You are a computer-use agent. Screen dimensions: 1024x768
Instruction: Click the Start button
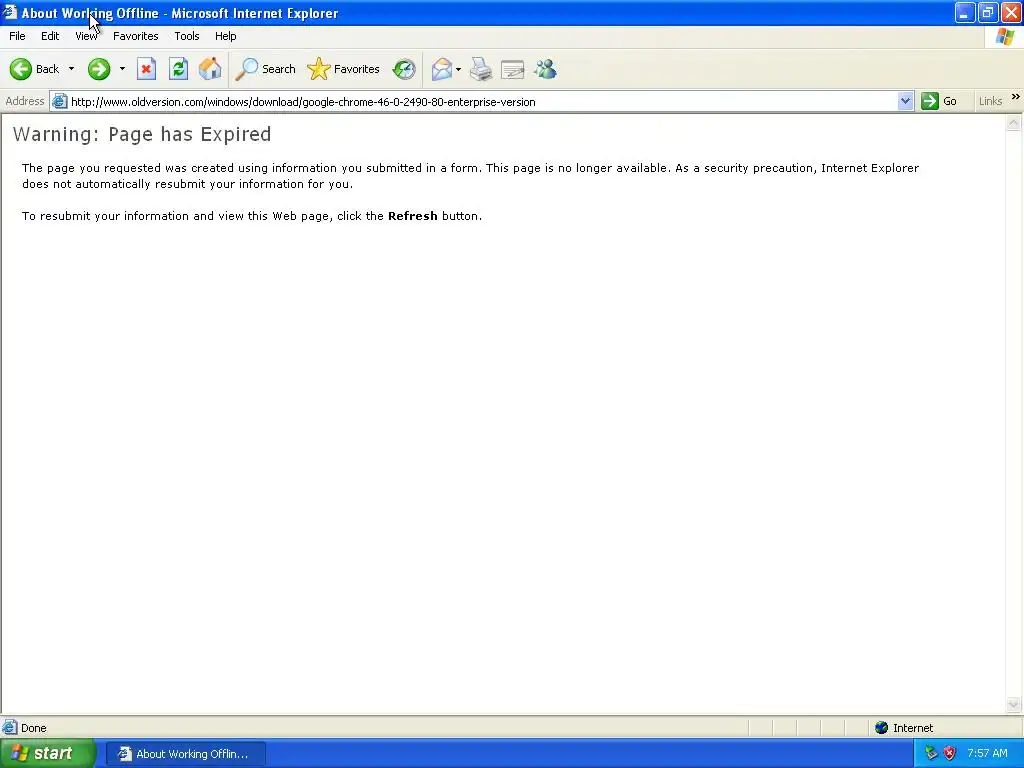[x=48, y=754]
